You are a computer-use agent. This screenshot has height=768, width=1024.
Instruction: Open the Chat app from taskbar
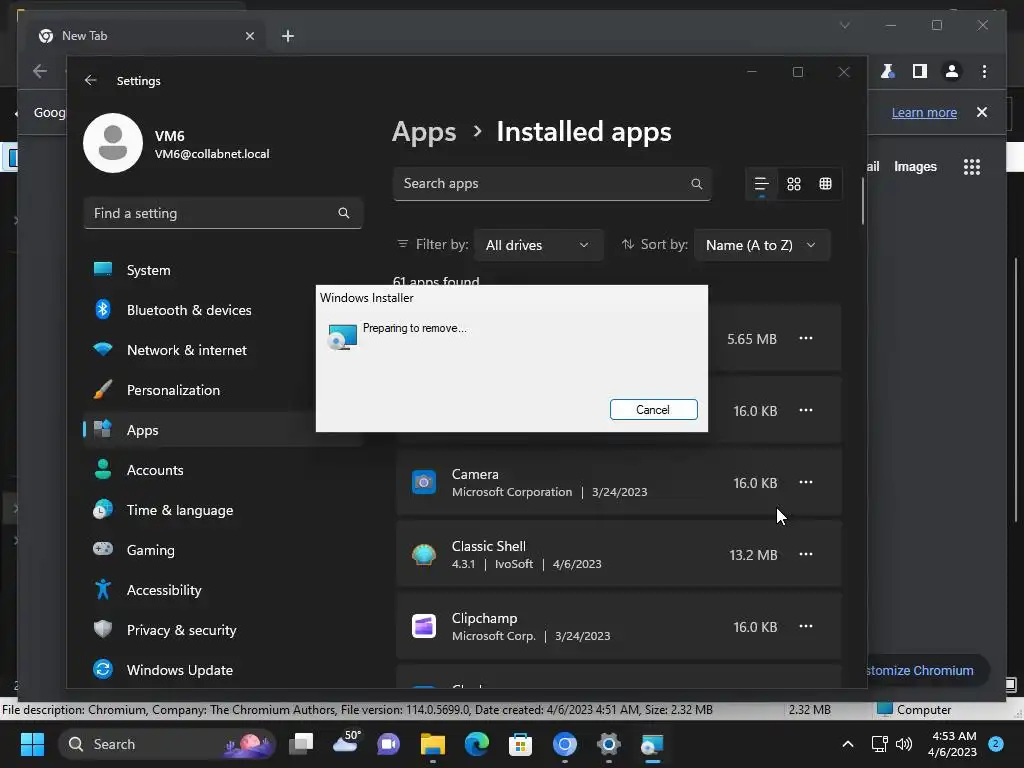[389, 744]
